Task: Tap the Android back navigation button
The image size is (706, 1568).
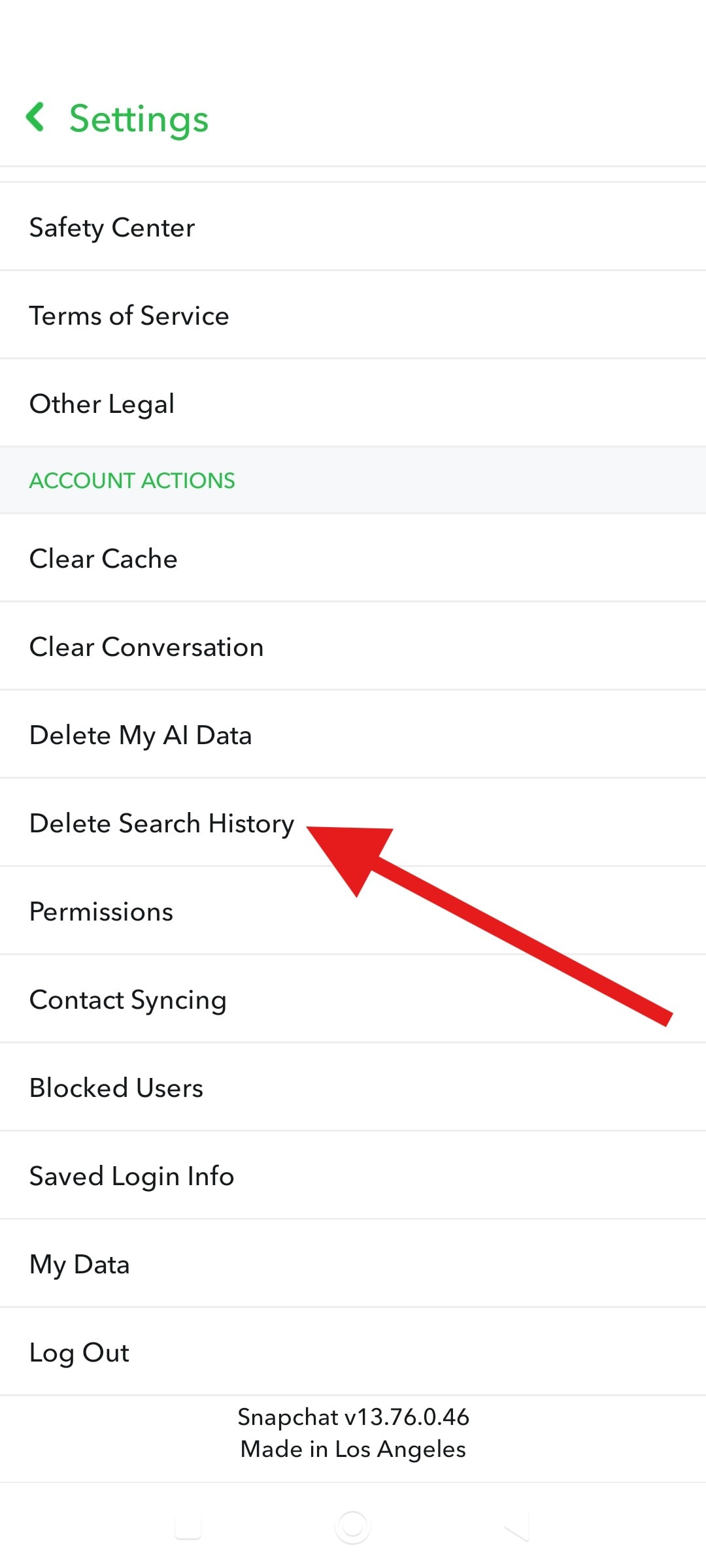Action: pos(516,1527)
